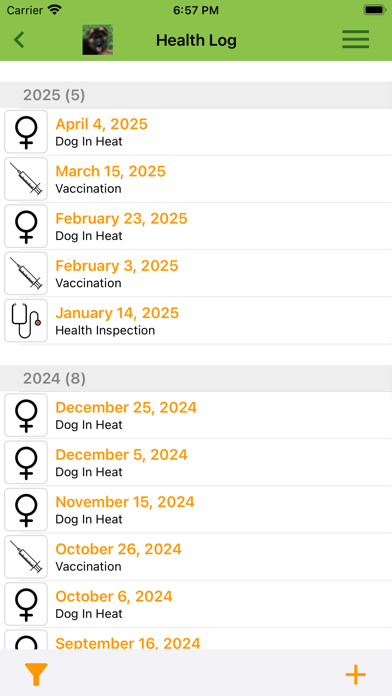Screen dimensions: 392x696
Task: Tap syringe icon for March 15, 2025
Action: point(26,179)
